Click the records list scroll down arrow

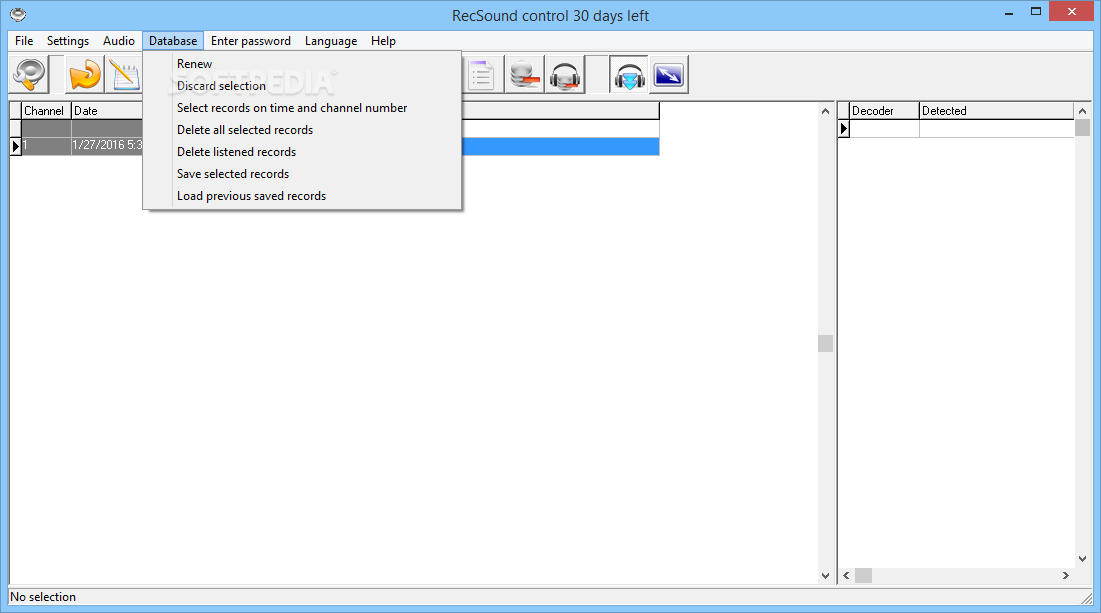point(825,575)
